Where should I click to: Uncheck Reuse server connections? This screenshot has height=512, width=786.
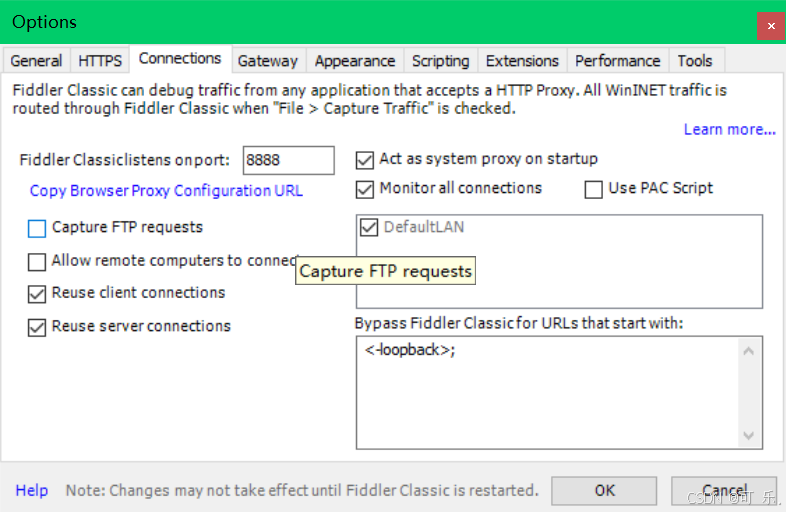tap(37, 327)
